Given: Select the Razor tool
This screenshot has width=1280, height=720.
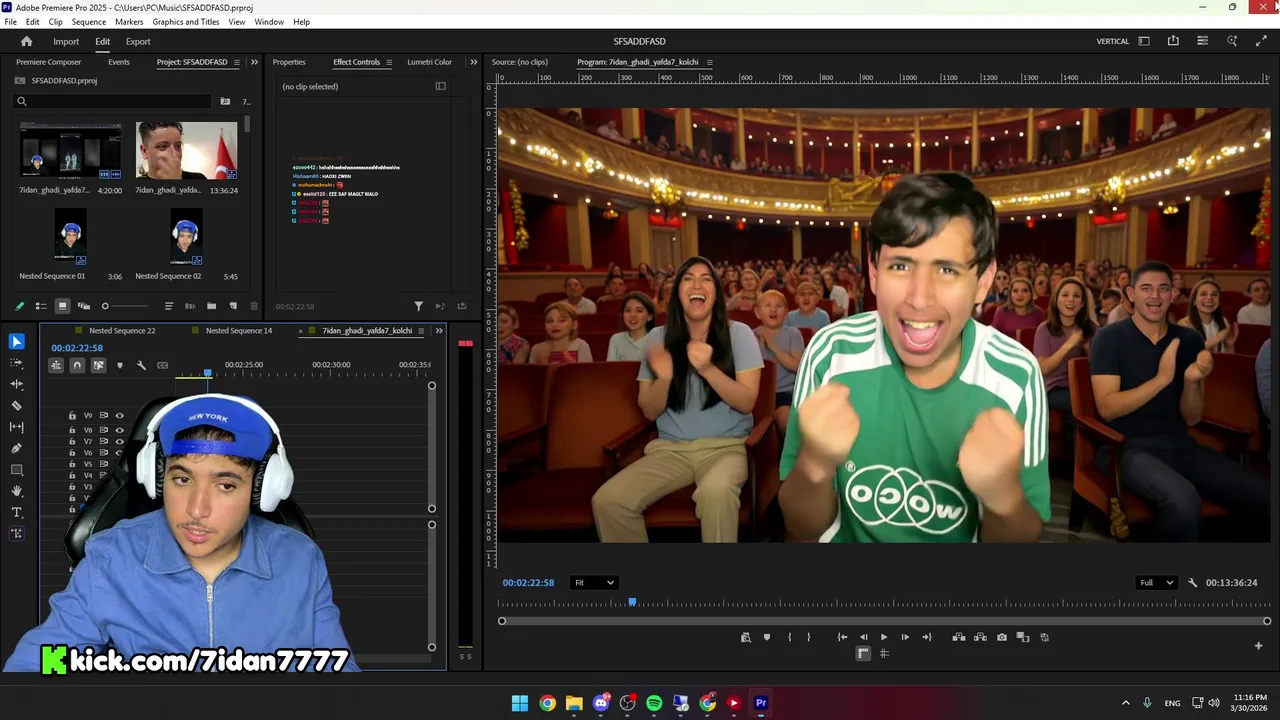Looking at the screenshot, I should (x=16, y=406).
